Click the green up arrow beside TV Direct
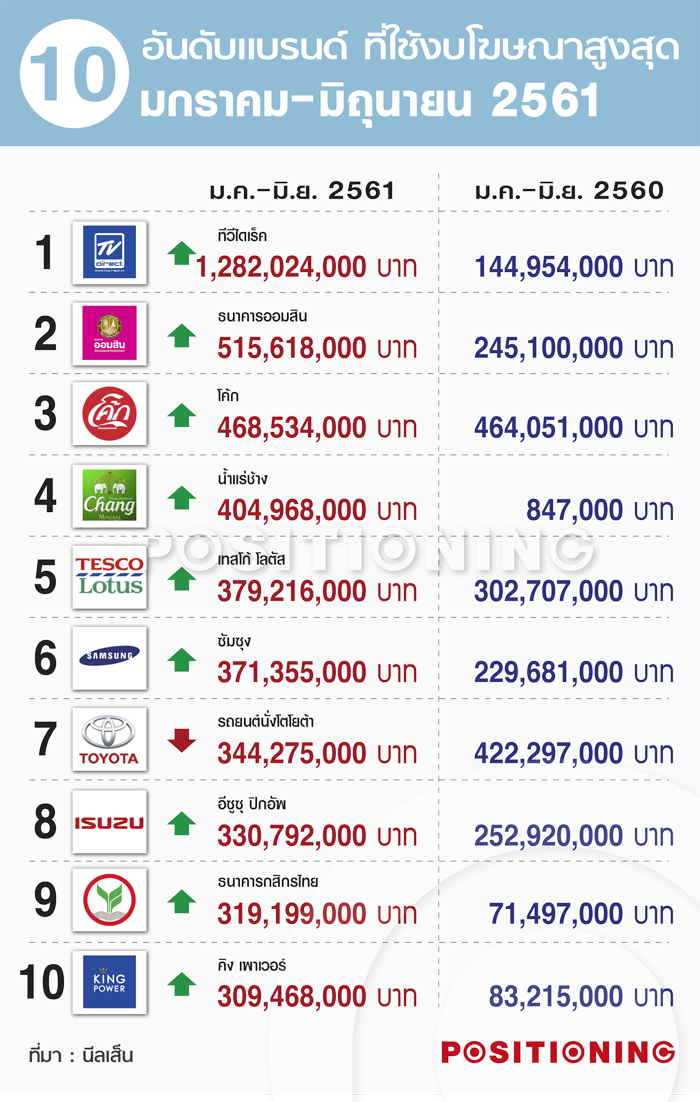Screen dimensions: 700x1102 point(181,253)
